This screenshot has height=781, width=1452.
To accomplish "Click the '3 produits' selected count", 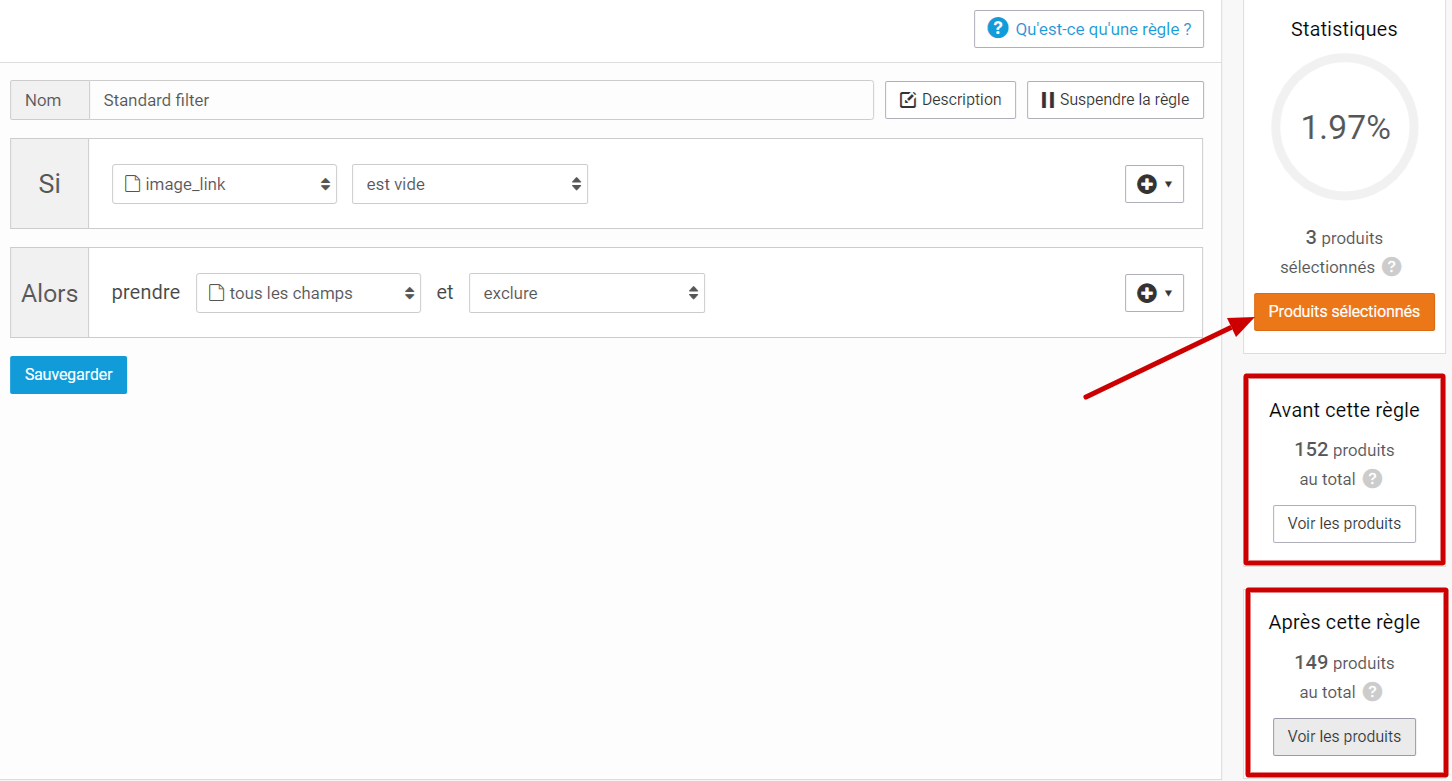I will pos(1344,238).
